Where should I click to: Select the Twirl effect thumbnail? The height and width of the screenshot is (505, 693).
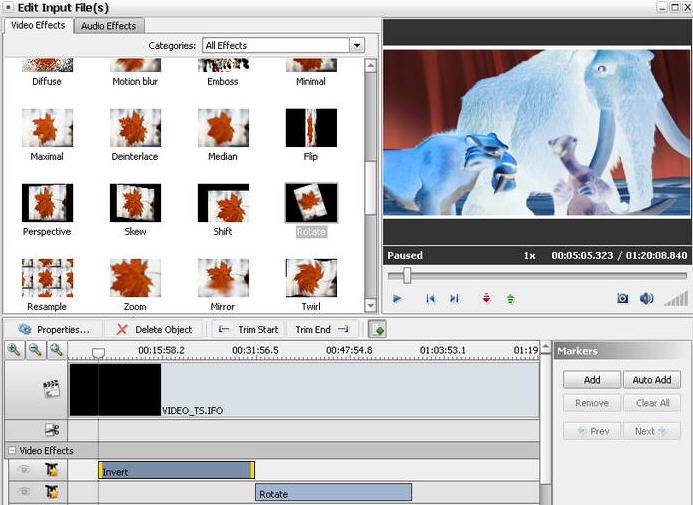pos(310,279)
